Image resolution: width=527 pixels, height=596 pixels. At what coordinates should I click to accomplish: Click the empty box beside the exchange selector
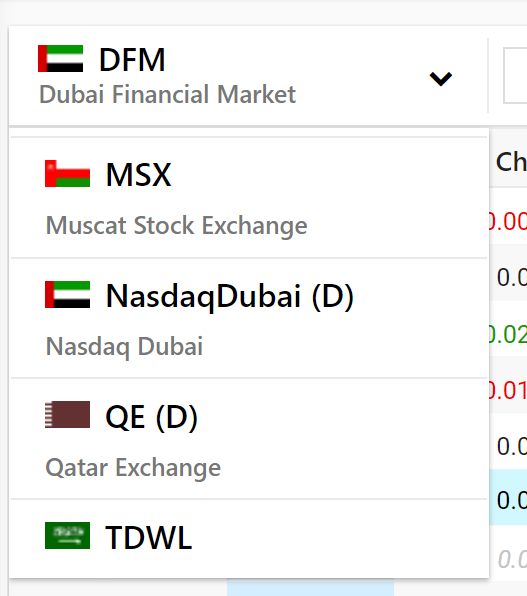click(515, 75)
